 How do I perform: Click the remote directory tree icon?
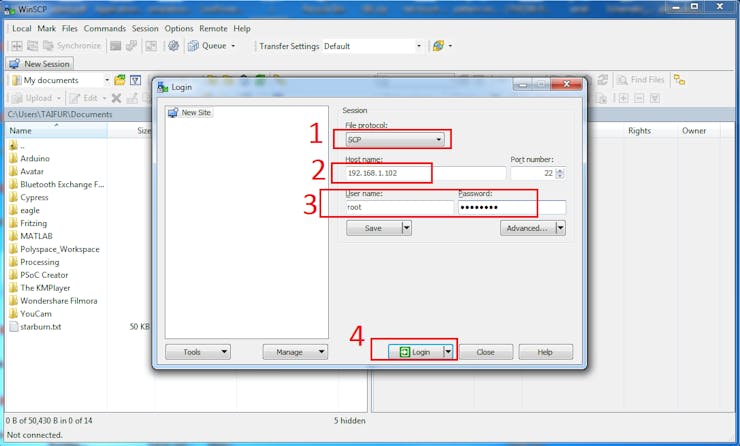coord(679,80)
